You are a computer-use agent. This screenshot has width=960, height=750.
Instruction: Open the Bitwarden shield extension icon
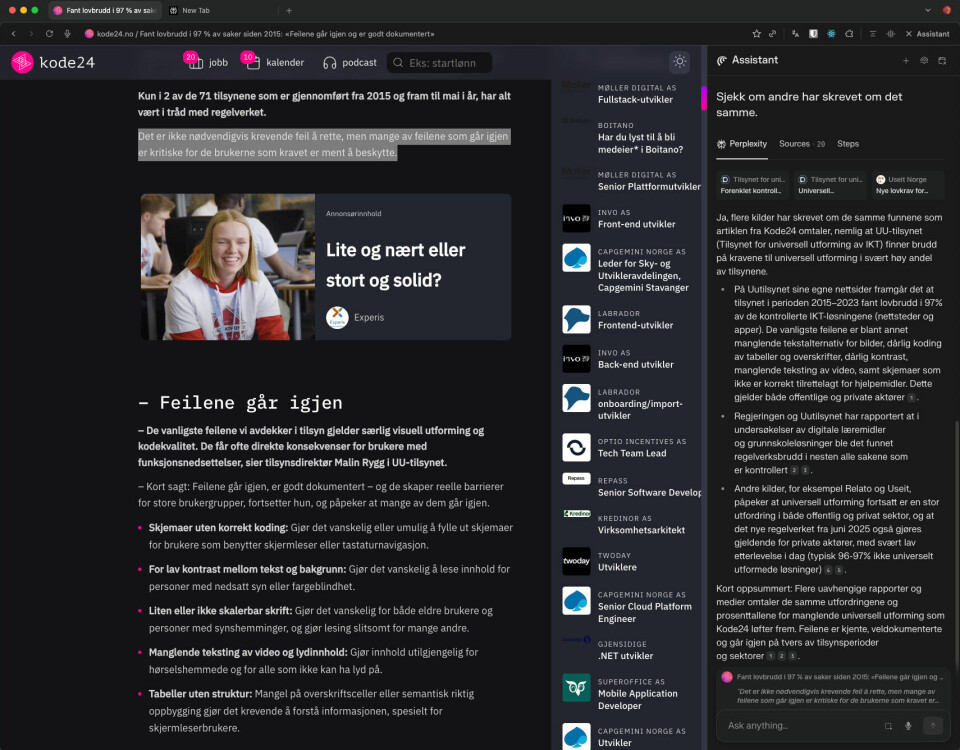point(813,34)
